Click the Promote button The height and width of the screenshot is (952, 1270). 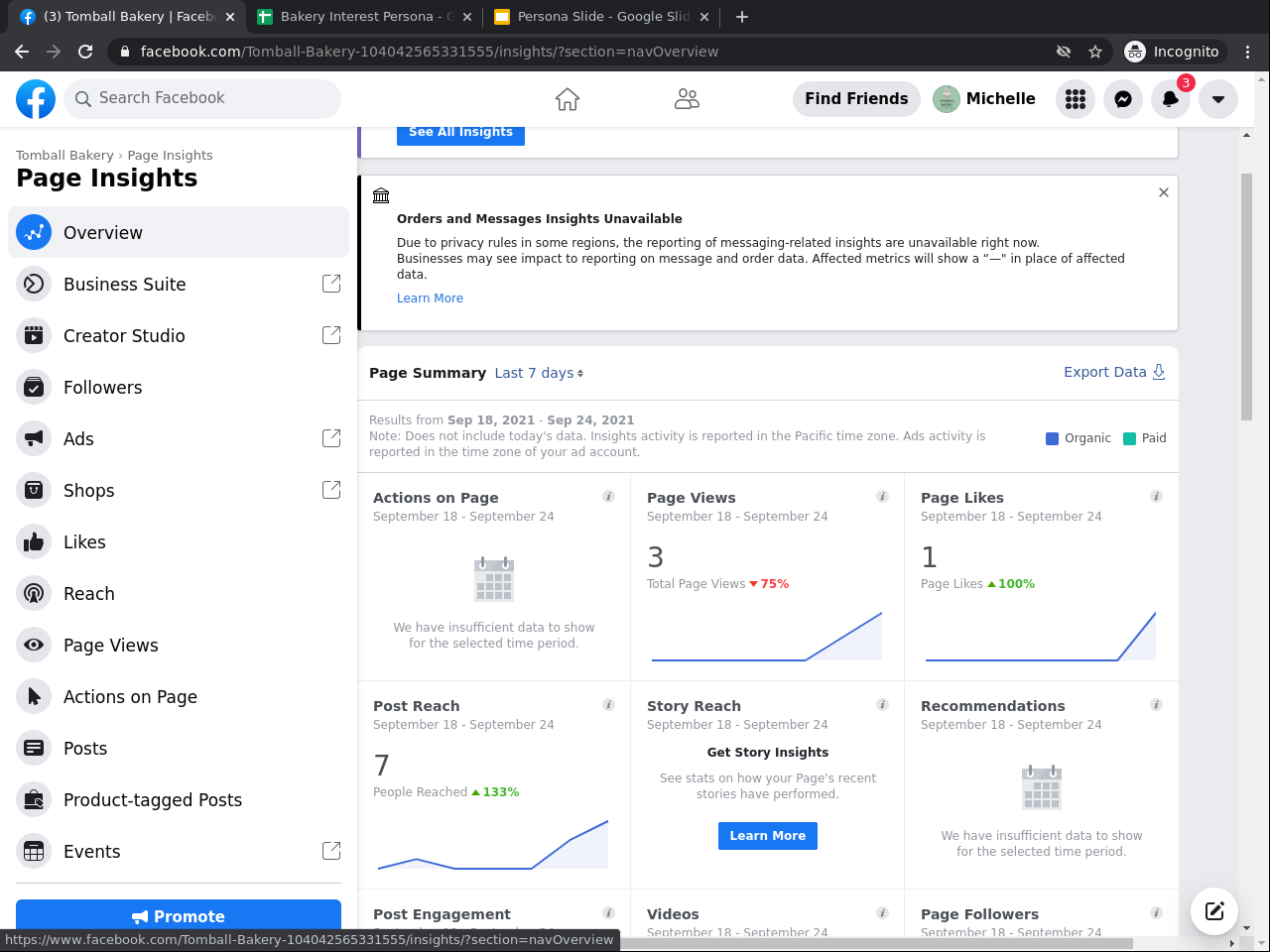(x=179, y=916)
